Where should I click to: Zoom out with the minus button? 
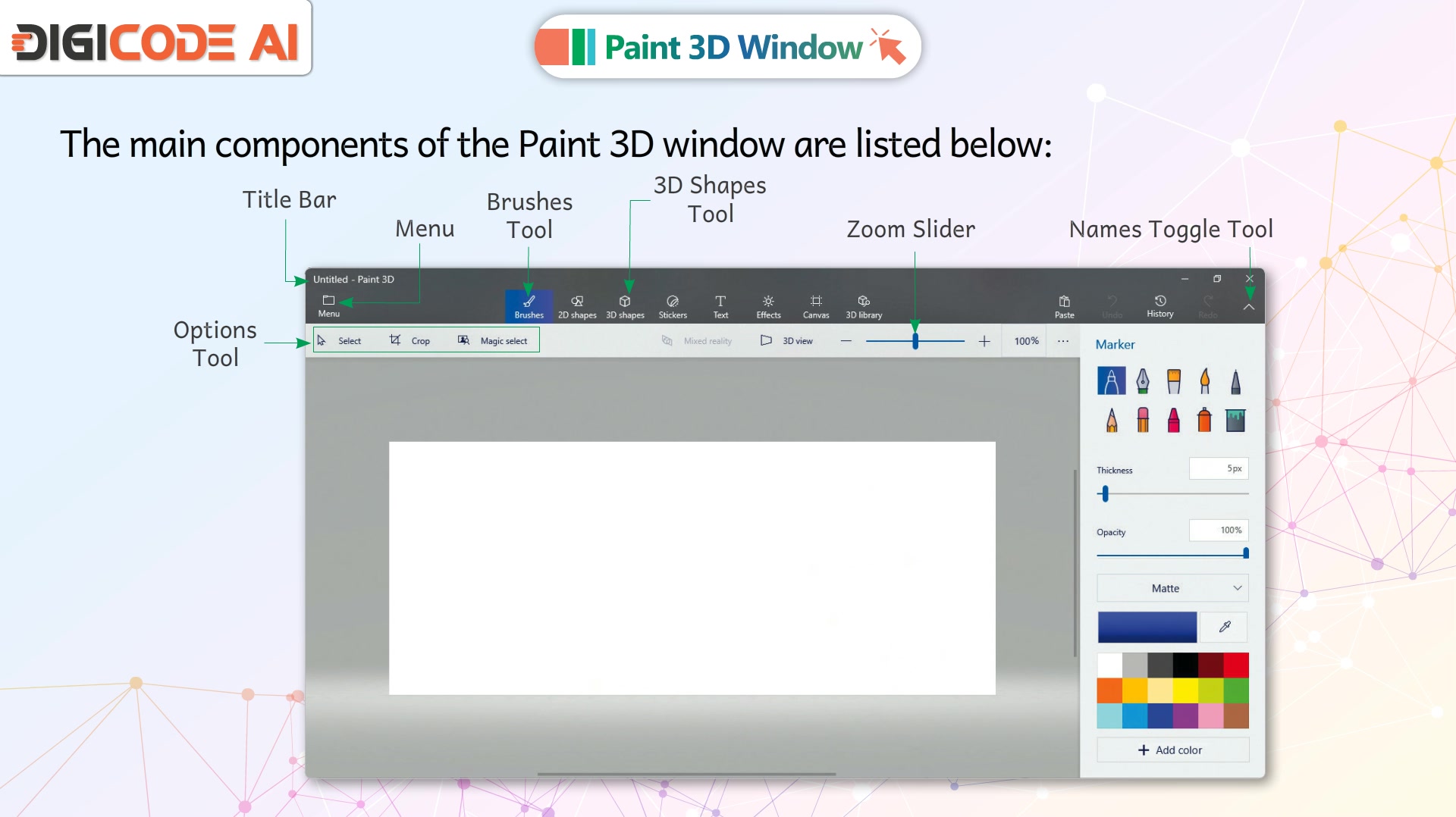tap(846, 341)
